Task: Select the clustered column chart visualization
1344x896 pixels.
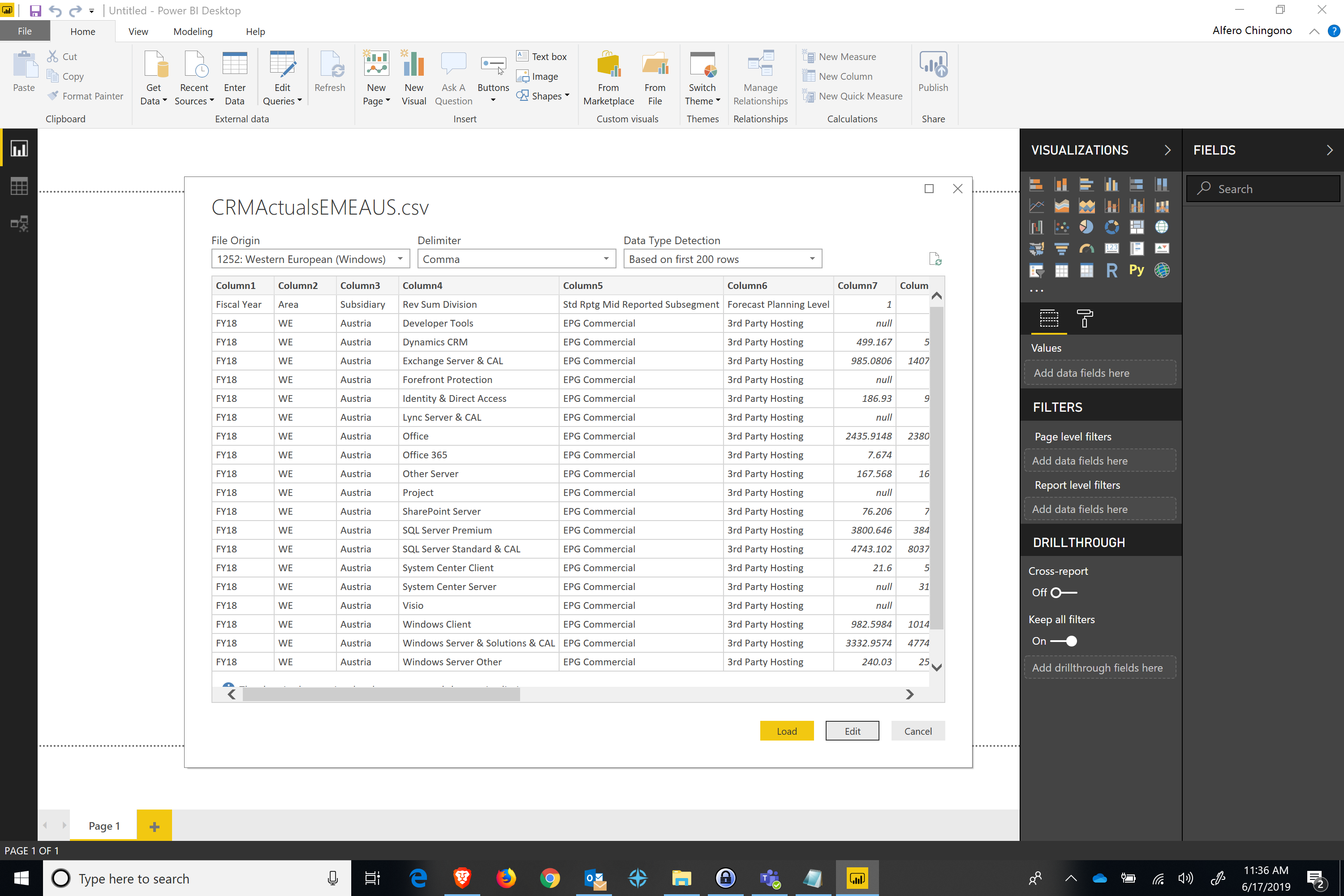Action: 1111,185
